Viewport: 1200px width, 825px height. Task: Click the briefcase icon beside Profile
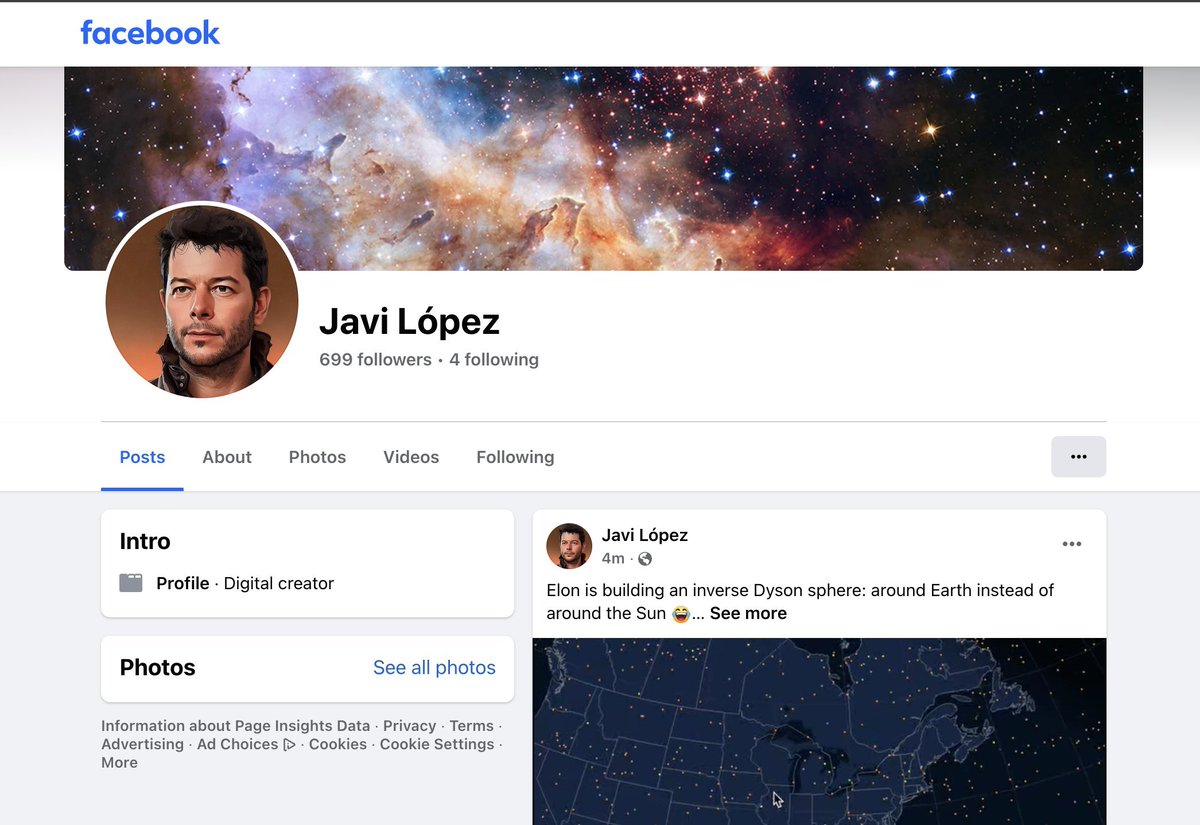click(131, 581)
